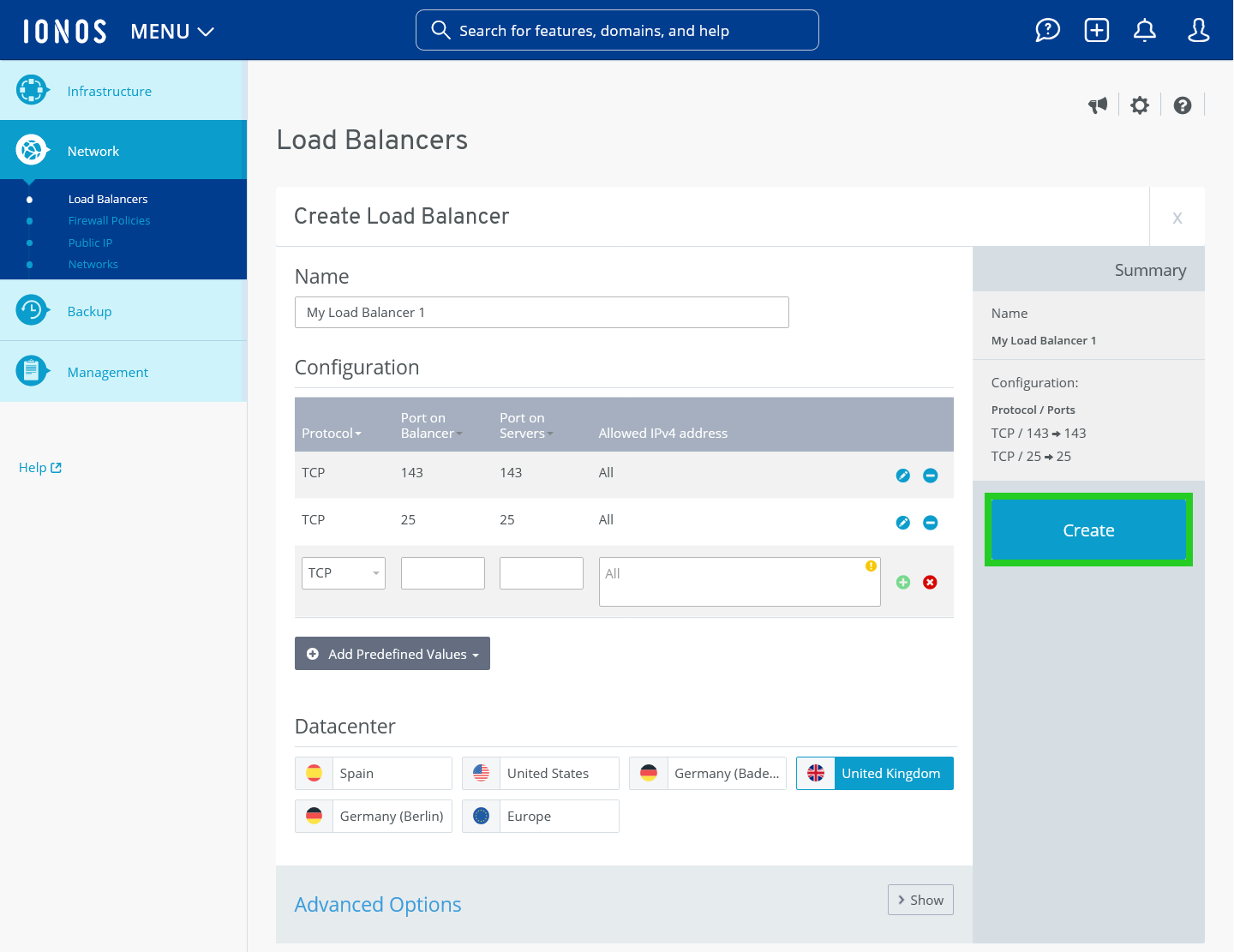
Task: Choose the Germany (Berlin) datacenter
Action: [373, 816]
